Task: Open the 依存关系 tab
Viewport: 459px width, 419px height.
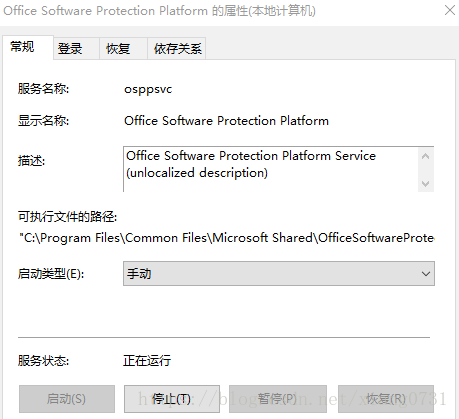Action: tap(176, 49)
